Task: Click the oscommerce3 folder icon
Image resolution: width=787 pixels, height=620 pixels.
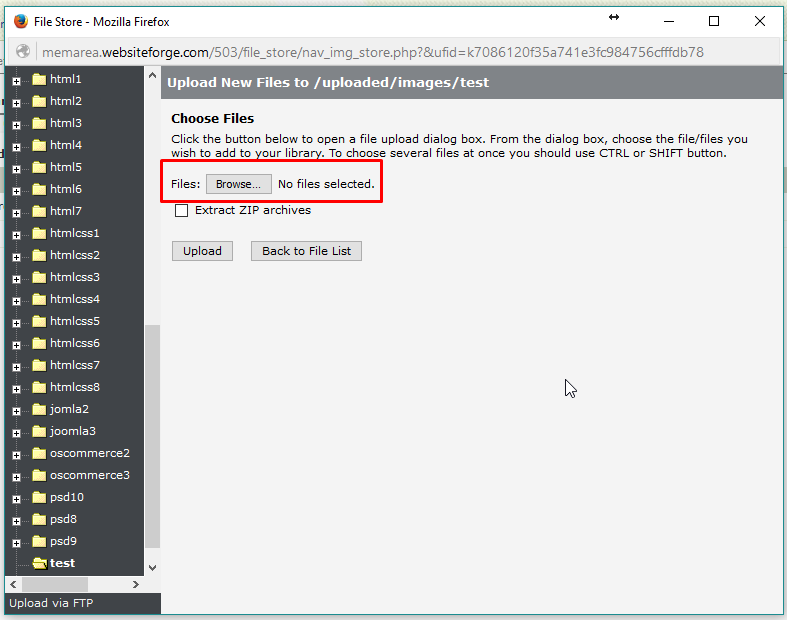Action: click(x=39, y=475)
